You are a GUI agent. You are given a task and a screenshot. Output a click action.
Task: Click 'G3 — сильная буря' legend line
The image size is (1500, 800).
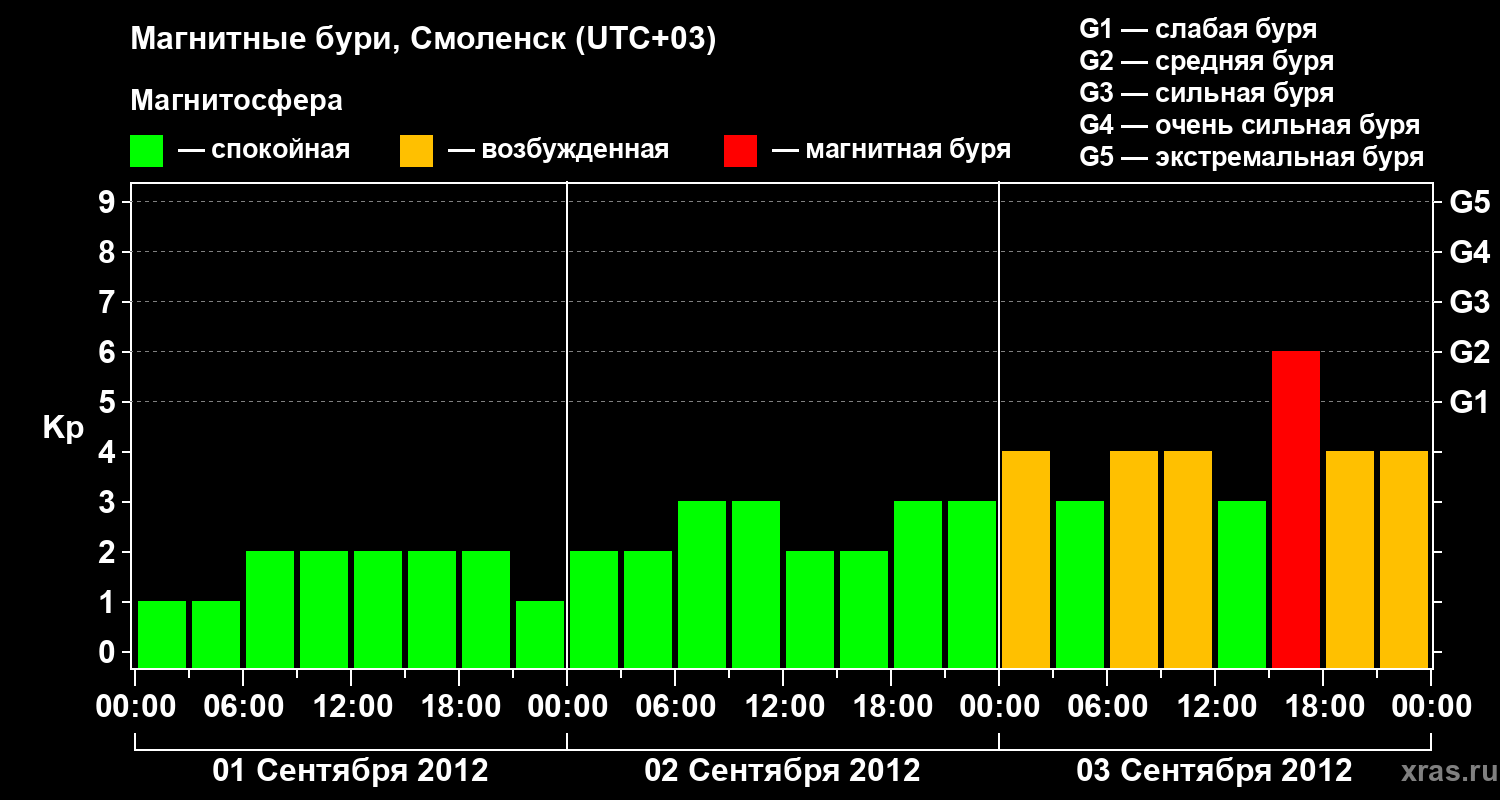[1207, 93]
